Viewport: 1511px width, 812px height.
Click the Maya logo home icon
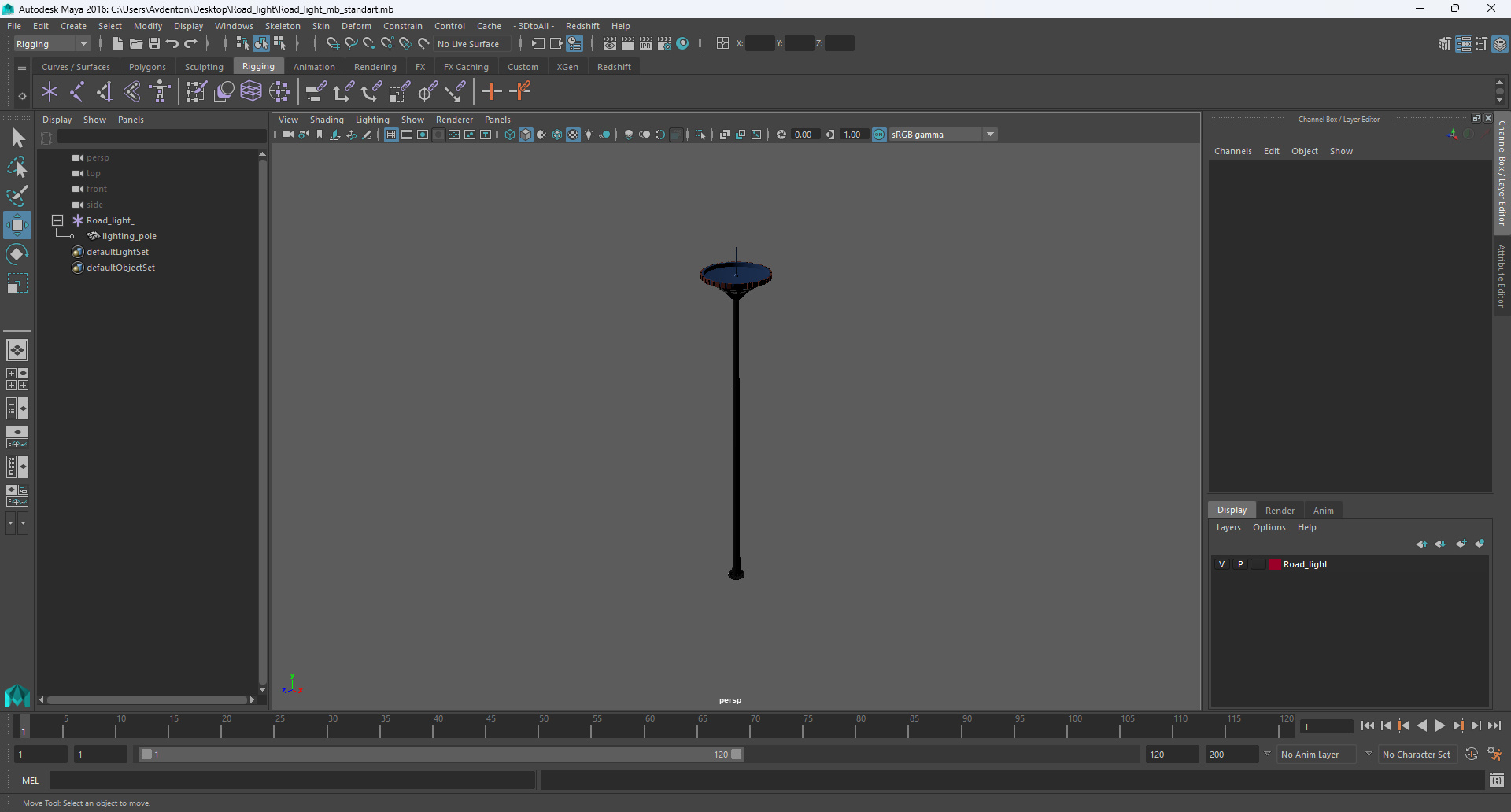coord(17,696)
